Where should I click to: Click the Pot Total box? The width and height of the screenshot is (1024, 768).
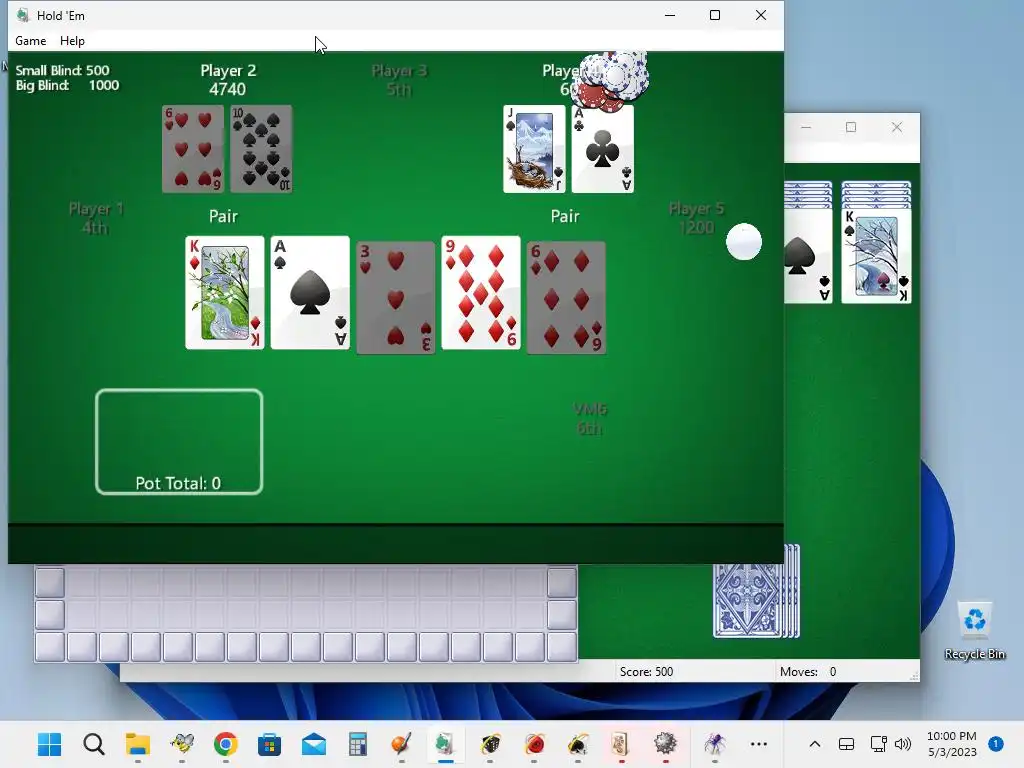click(179, 441)
